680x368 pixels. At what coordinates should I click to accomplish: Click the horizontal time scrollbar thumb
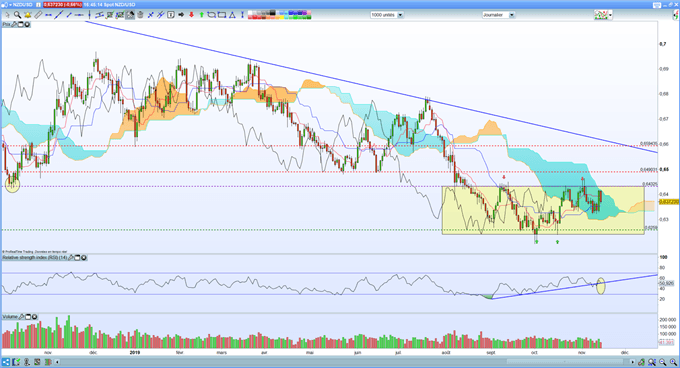[x=565, y=362]
